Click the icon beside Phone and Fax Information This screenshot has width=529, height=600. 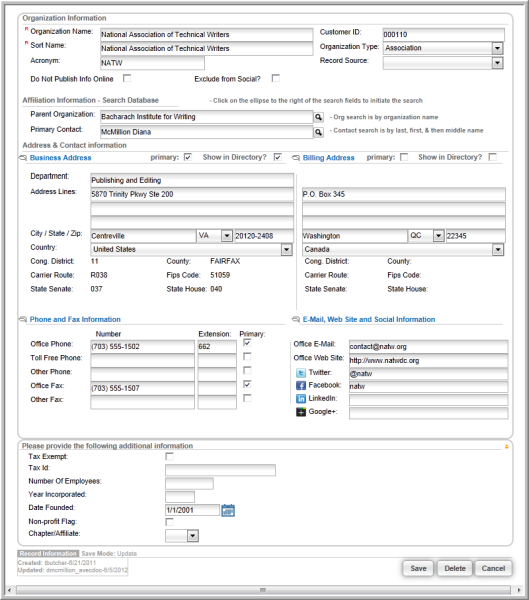click(x=23, y=319)
